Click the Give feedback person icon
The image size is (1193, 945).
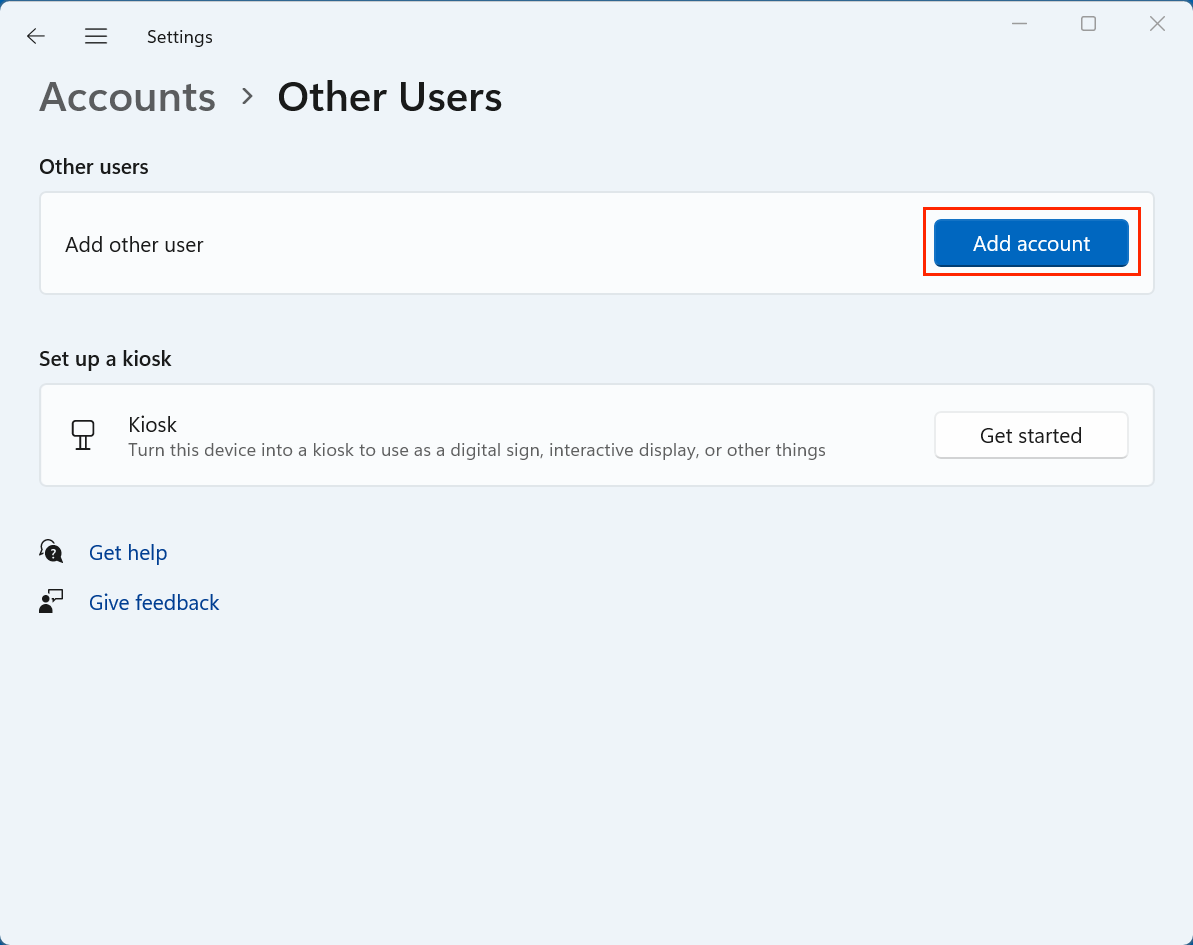pyautogui.click(x=51, y=602)
